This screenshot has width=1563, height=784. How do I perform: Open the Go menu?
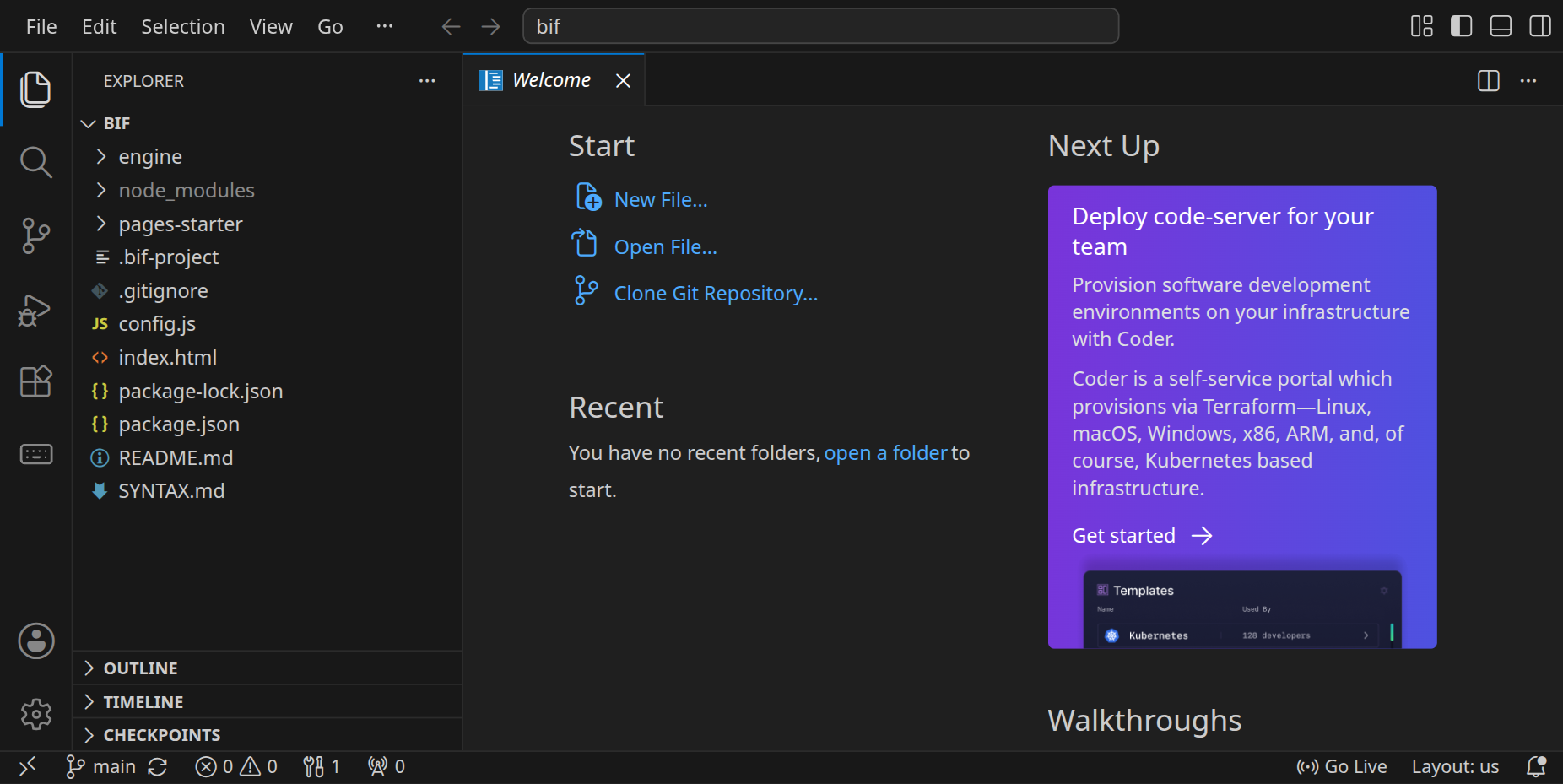tap(330, 27)
